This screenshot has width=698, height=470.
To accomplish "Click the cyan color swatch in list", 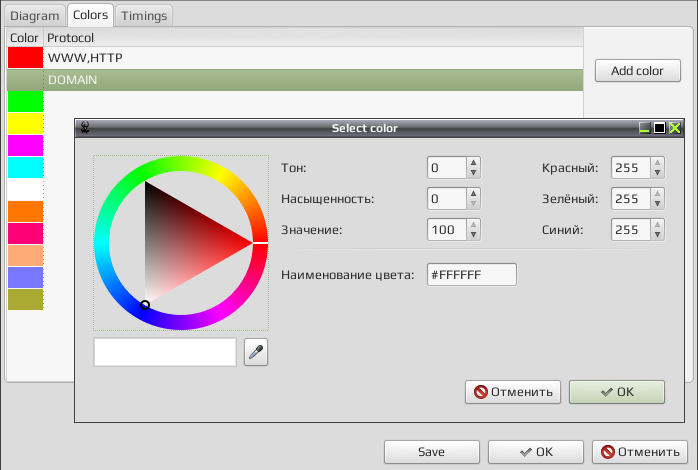I will pos(25,167).
